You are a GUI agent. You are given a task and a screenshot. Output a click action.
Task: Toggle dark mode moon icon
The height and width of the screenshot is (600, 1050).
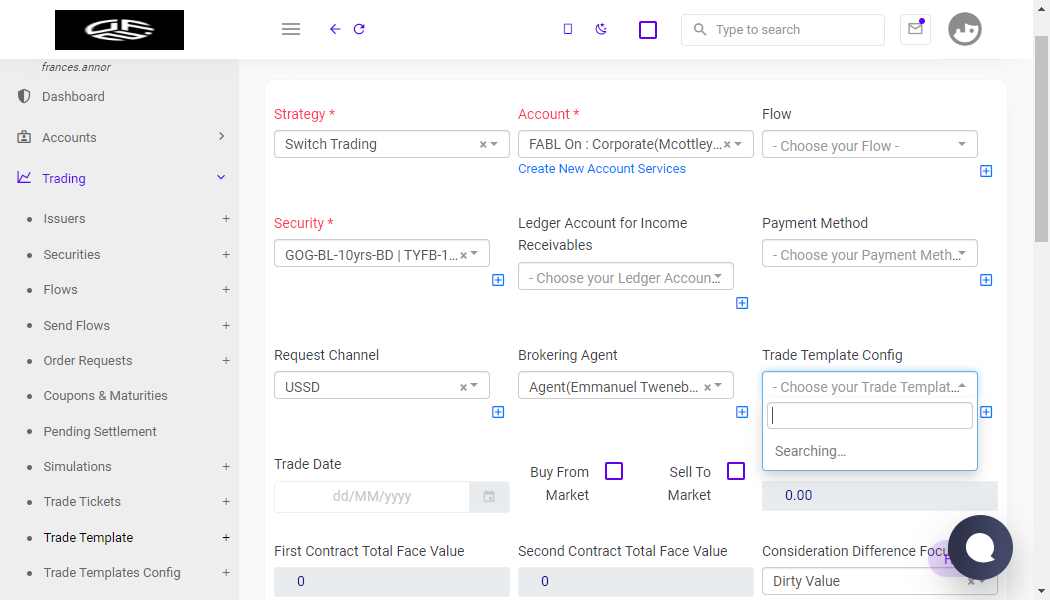point(601,29)
